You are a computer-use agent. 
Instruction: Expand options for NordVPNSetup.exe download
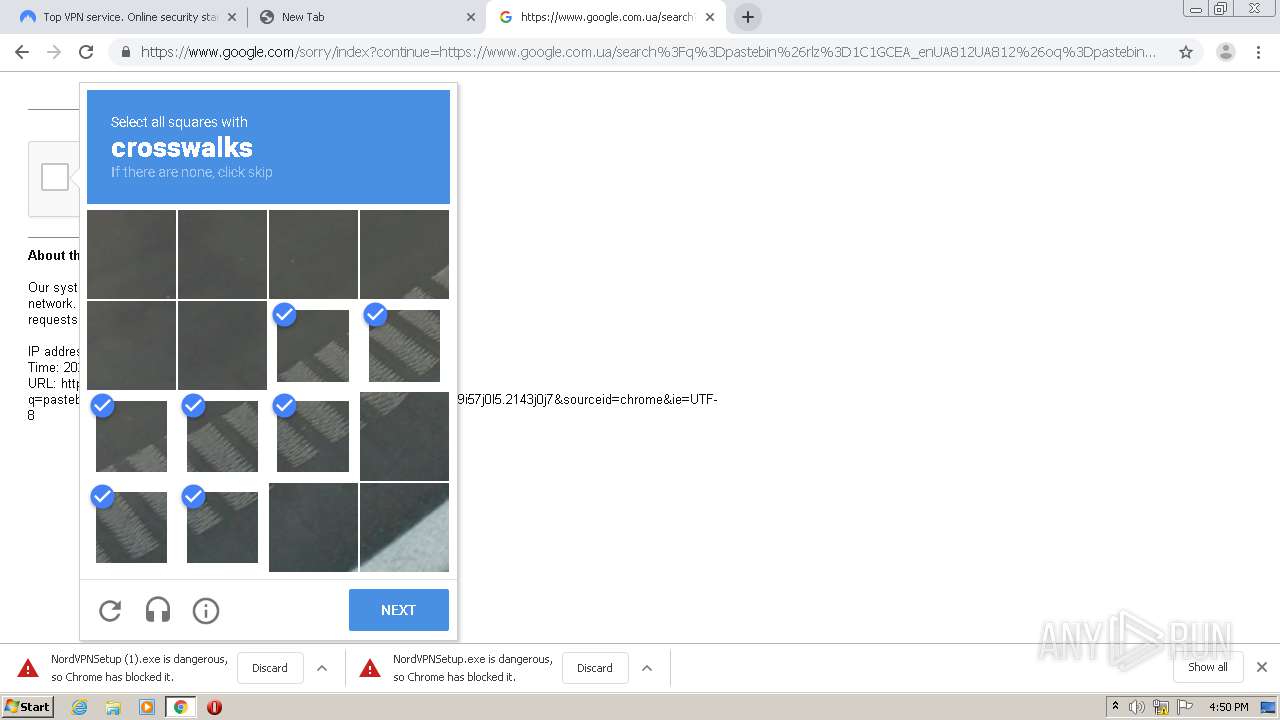click(647, 668)
